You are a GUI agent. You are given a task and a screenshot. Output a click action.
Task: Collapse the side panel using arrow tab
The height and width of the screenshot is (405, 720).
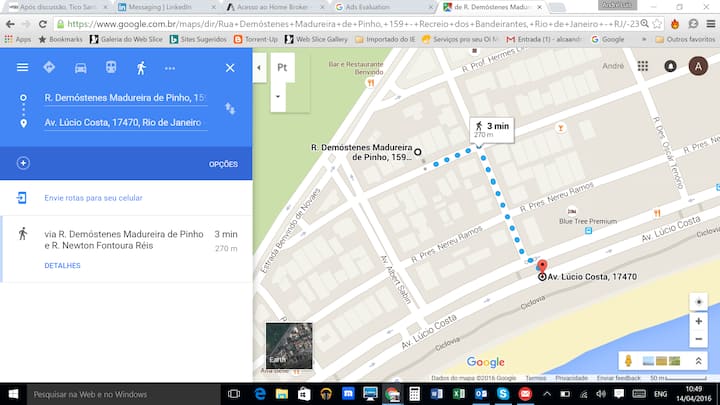[259, 68]
